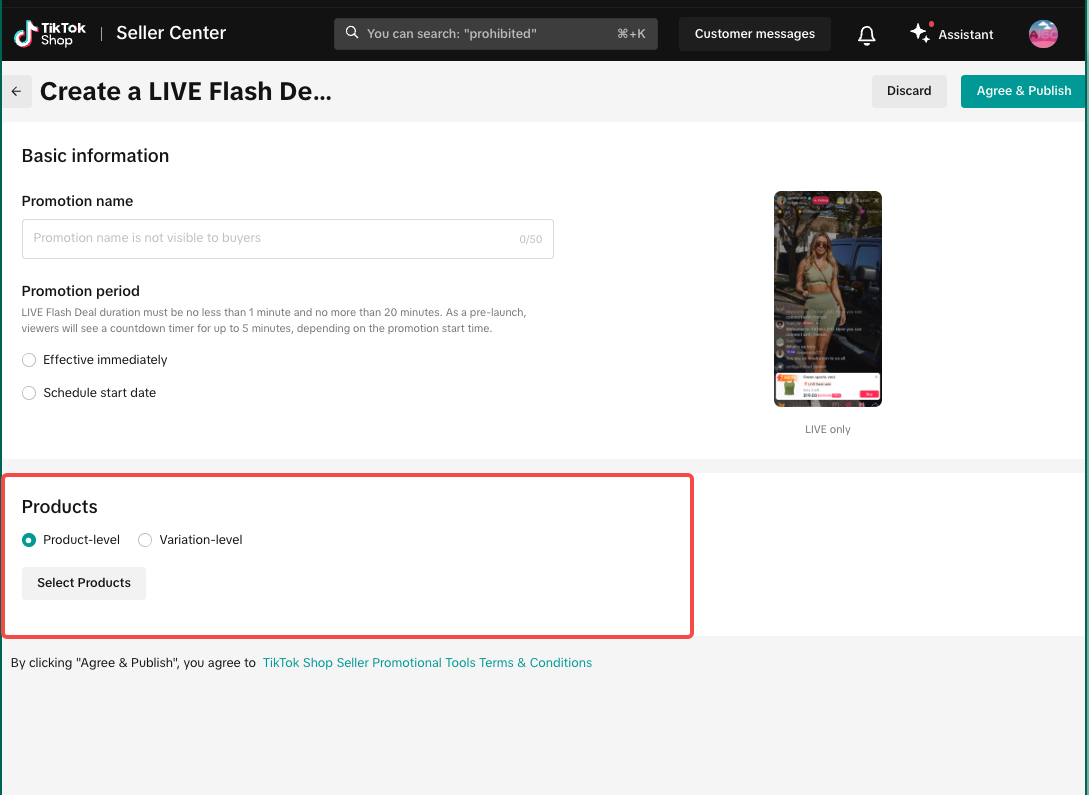Click the magnifier search icon
The image size is (1089, 795).
pyautogui.click(x=352, y=33)
